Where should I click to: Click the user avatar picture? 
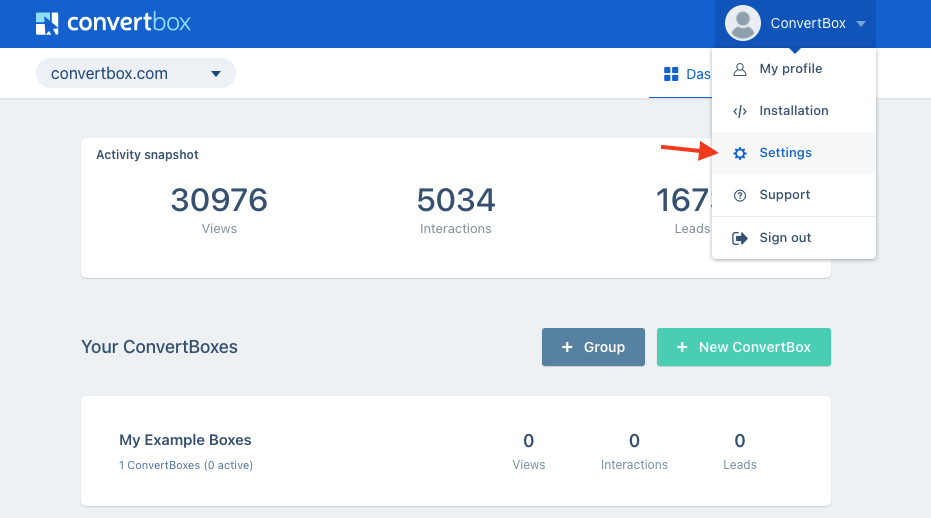(x=742, y=23)
